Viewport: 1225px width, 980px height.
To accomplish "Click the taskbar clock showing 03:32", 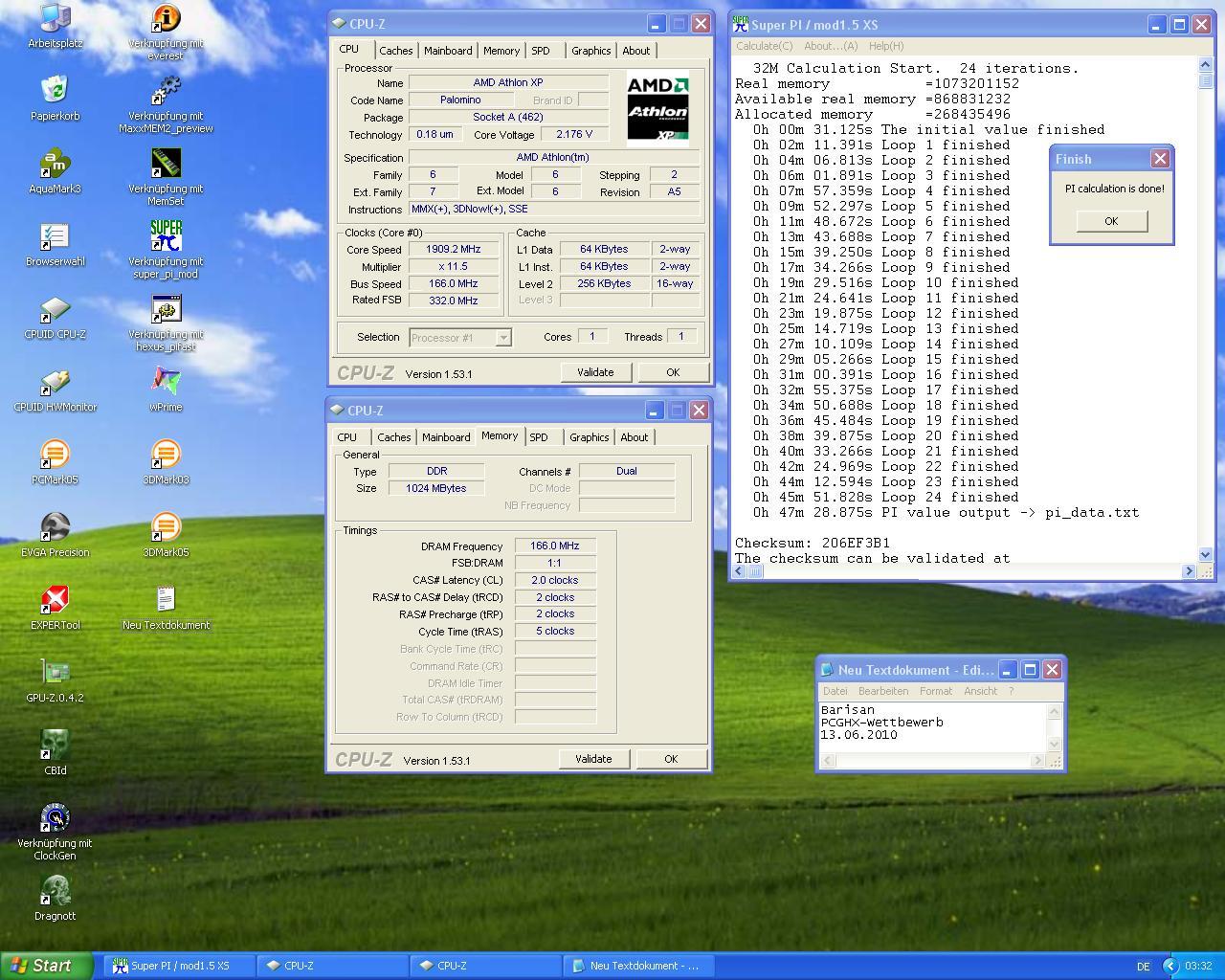I will pos(1198,967).
